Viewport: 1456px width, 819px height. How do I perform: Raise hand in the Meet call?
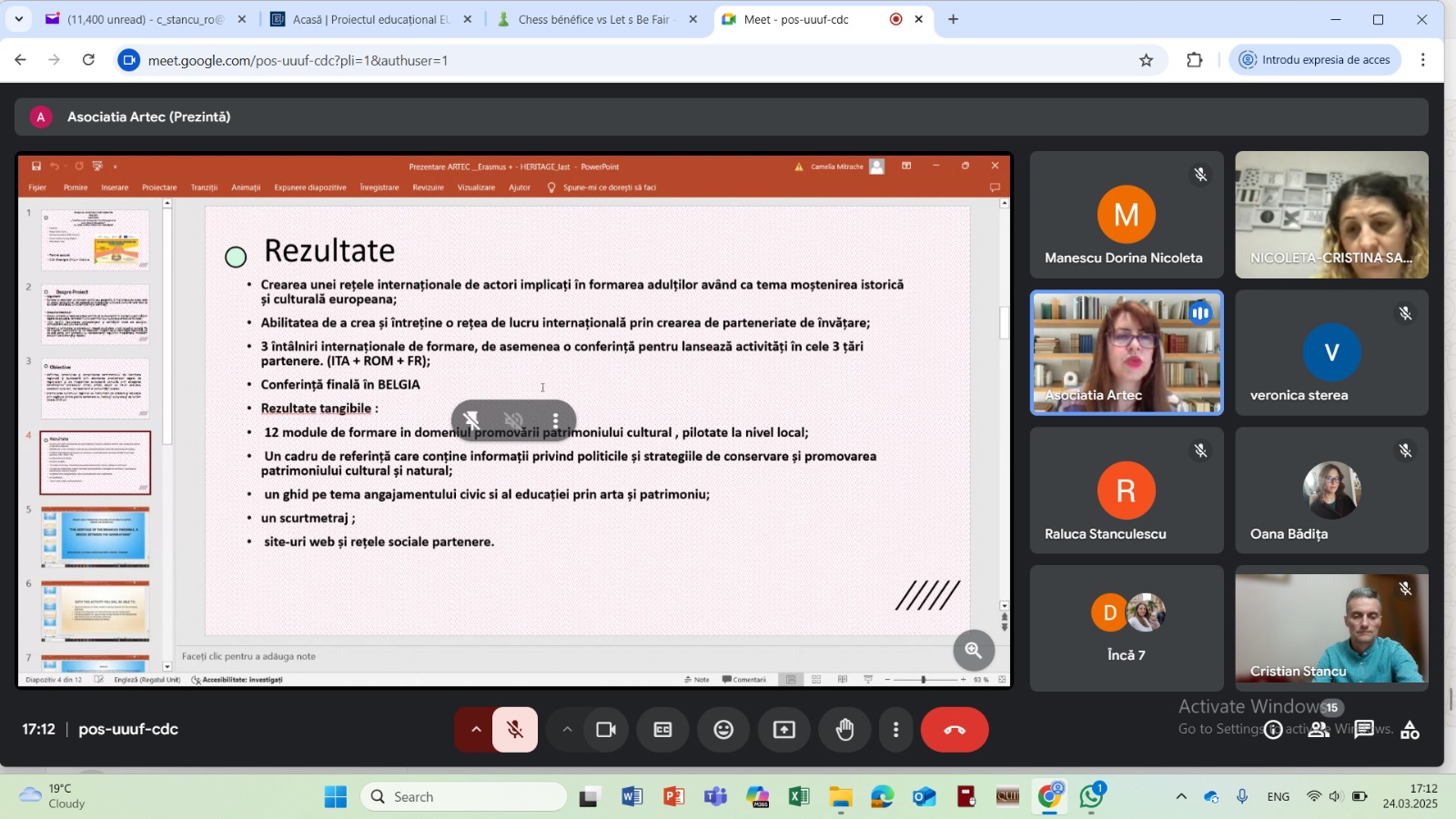coord(844,730)
